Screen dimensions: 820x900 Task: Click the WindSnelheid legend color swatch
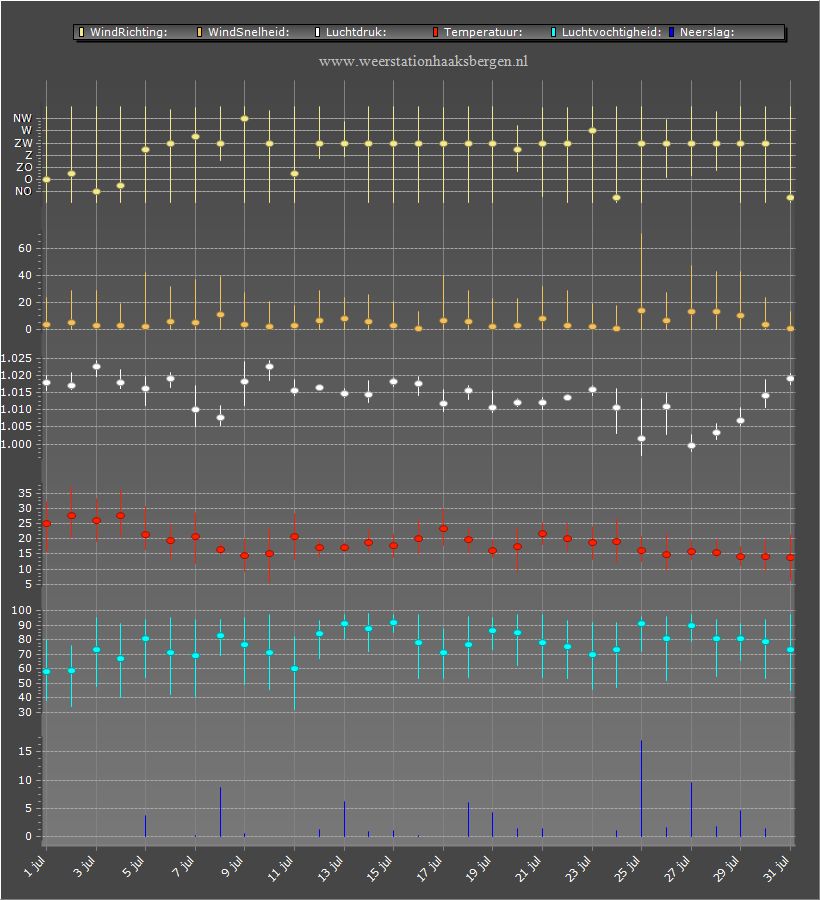coord(200,32)
